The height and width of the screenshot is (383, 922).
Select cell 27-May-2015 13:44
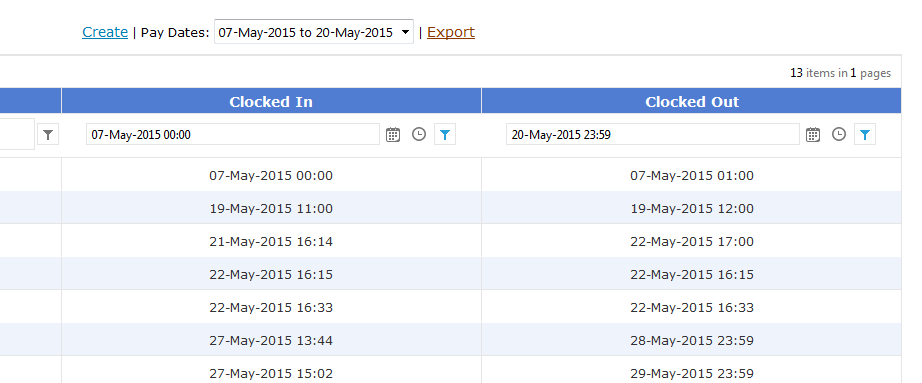click(x=271, y=340)
